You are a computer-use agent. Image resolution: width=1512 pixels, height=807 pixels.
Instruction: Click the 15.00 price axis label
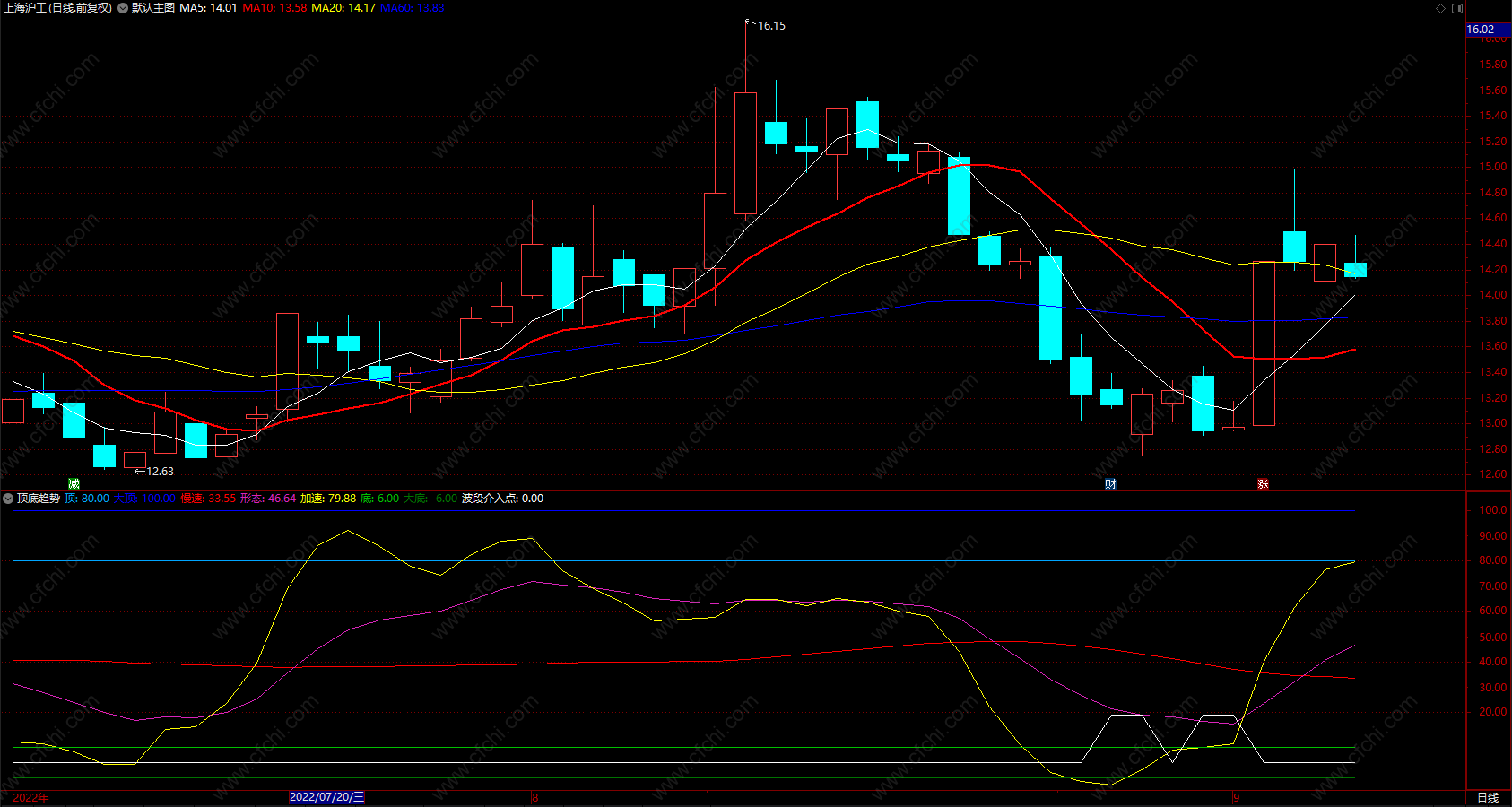(1493, 167)
